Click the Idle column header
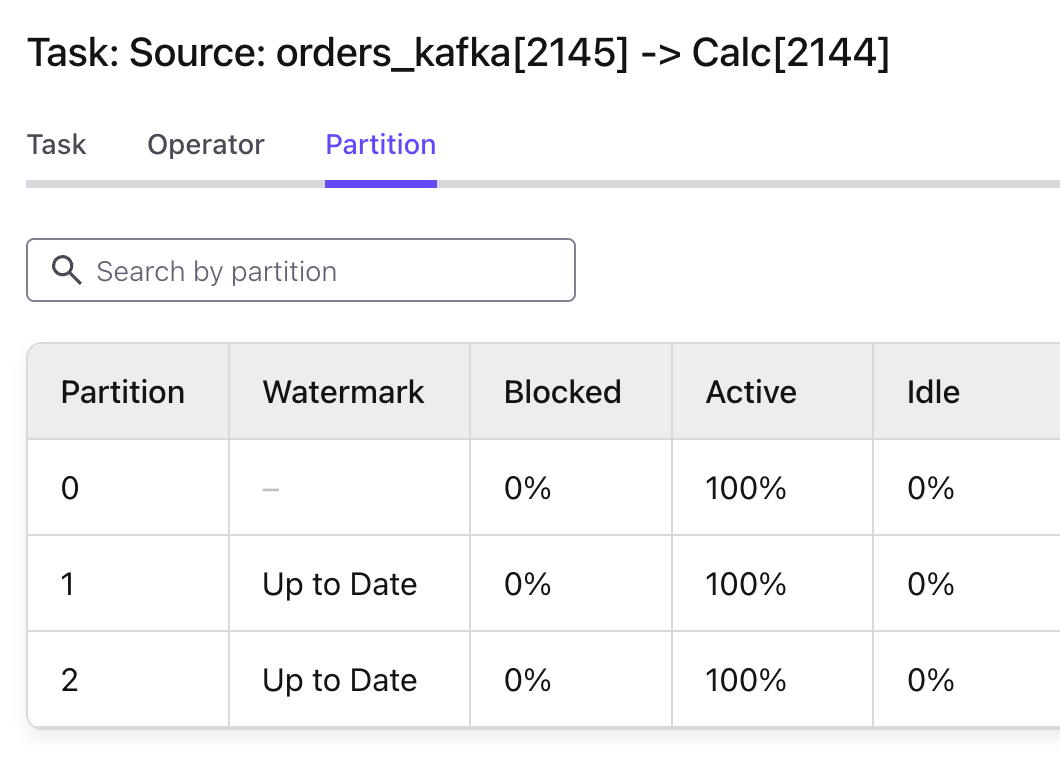Screen dimensions: 1060x758 (933, 392)
